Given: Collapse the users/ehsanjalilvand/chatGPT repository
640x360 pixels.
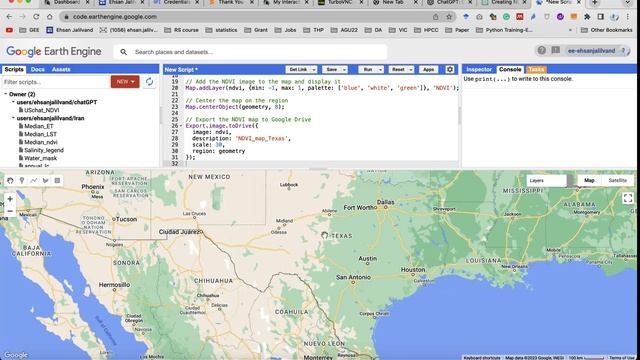Looking at the screenshot, I should coord(13,102).
